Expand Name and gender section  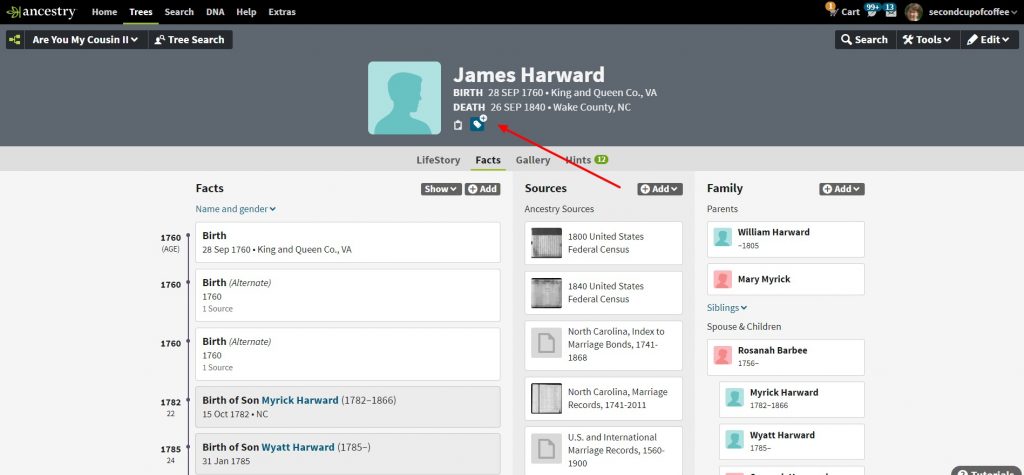click(x=236, y=209)
